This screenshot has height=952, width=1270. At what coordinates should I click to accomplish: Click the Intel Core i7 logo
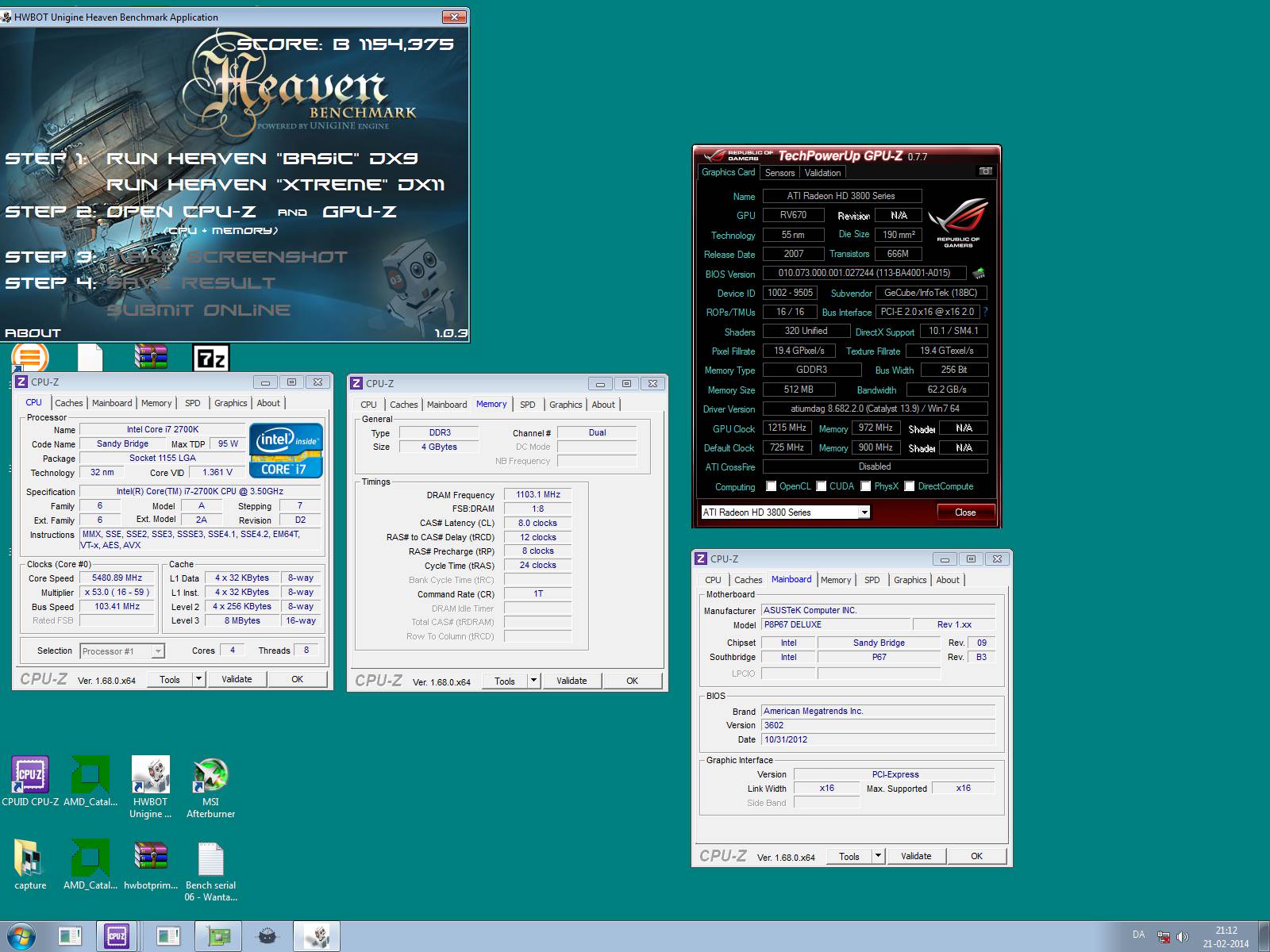[x=286, y=450]
